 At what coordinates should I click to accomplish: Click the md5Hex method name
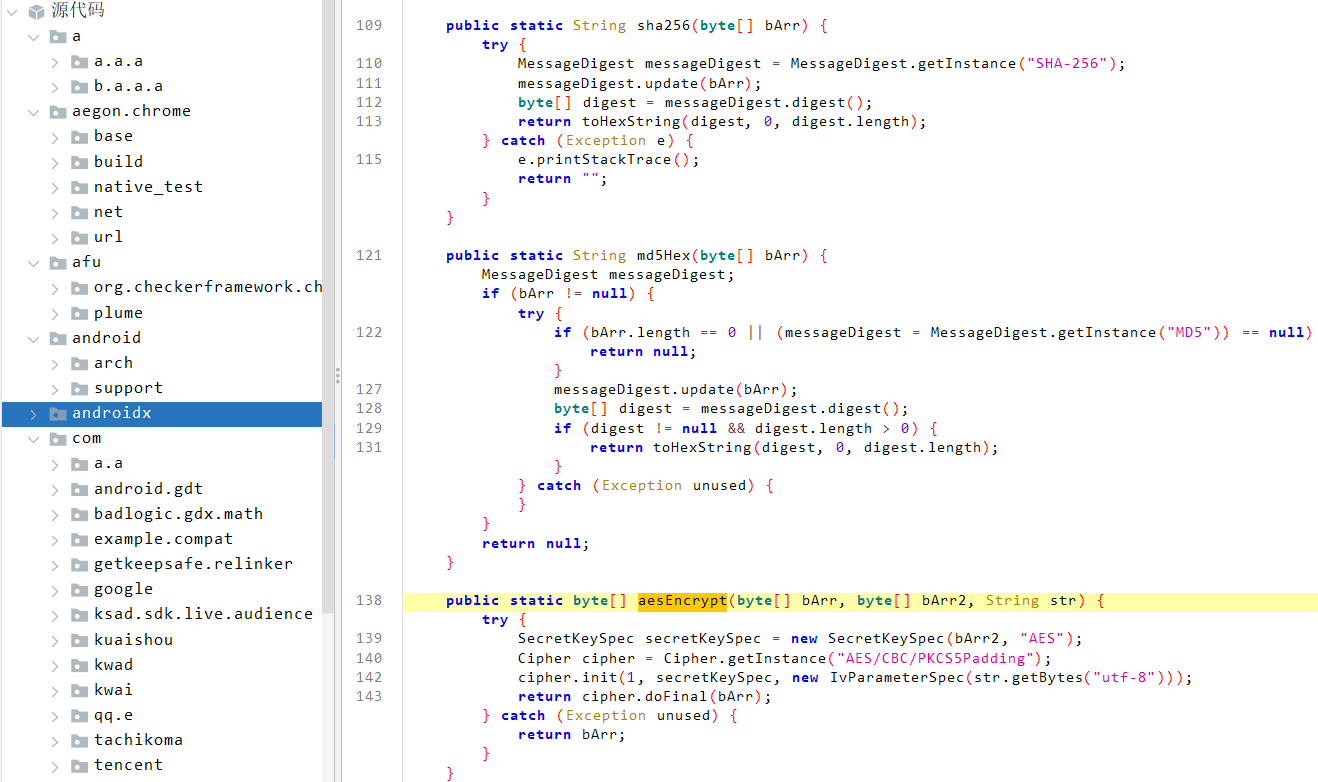pyautogui.click(x=672, y=256)
